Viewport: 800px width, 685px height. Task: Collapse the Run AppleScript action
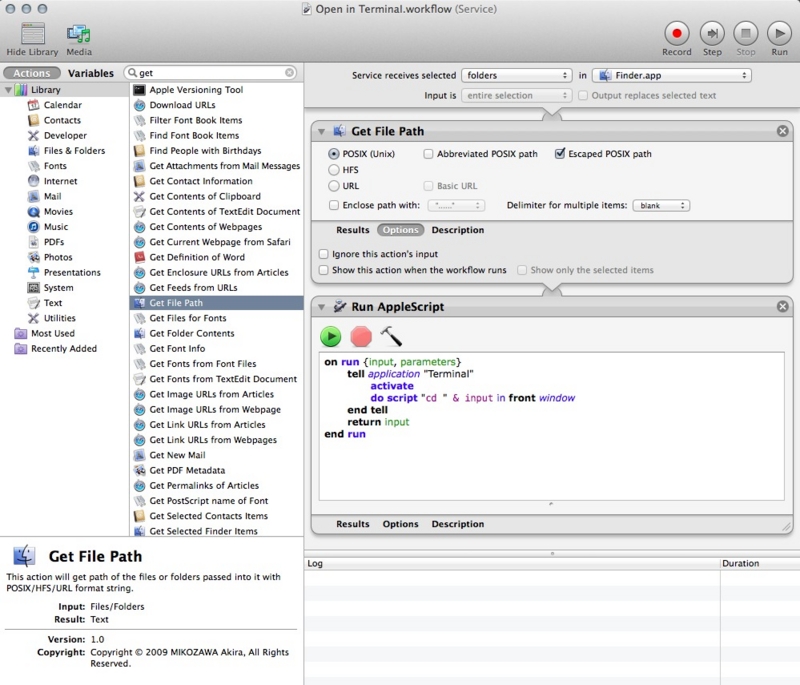321,307
